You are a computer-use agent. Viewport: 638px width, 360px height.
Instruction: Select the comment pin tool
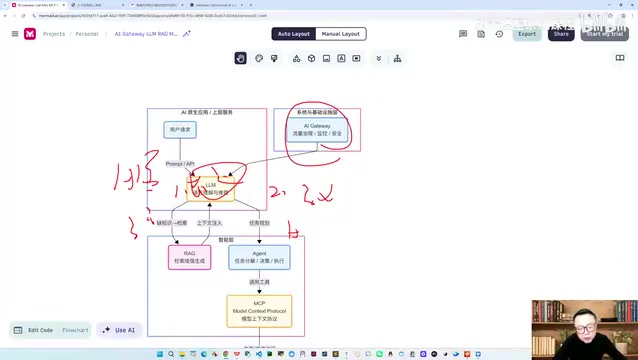pyautogui.click(x=274, y=58)
